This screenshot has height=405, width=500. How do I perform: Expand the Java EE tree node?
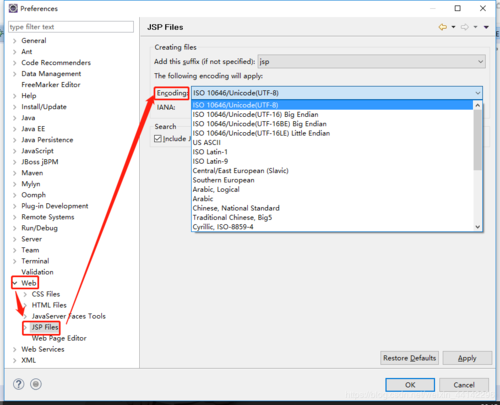tap(15, 129)
